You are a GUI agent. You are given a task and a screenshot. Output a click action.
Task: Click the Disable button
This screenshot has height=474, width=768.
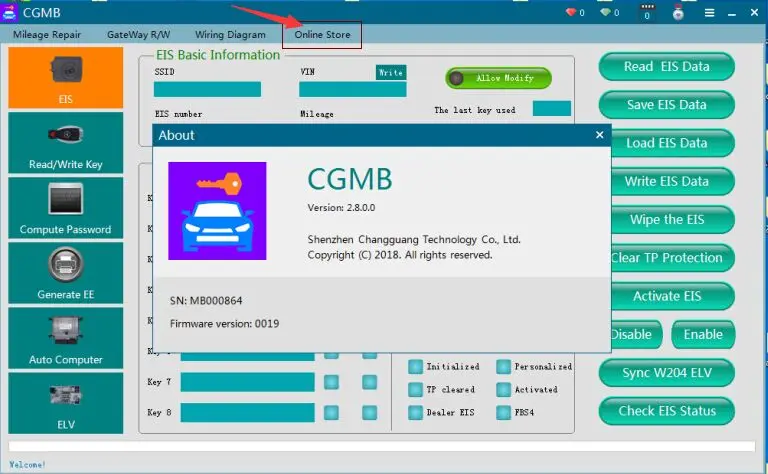pos(637,334)
